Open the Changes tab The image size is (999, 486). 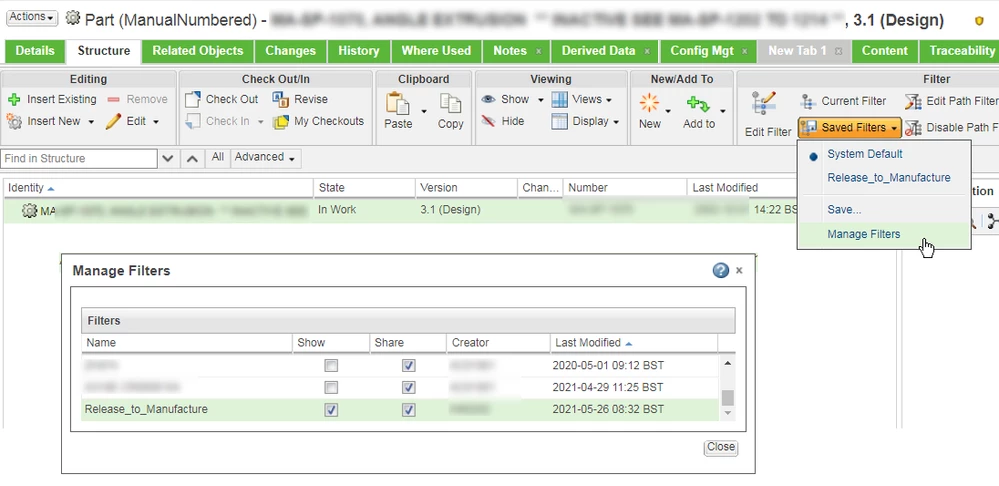(291, 51)
